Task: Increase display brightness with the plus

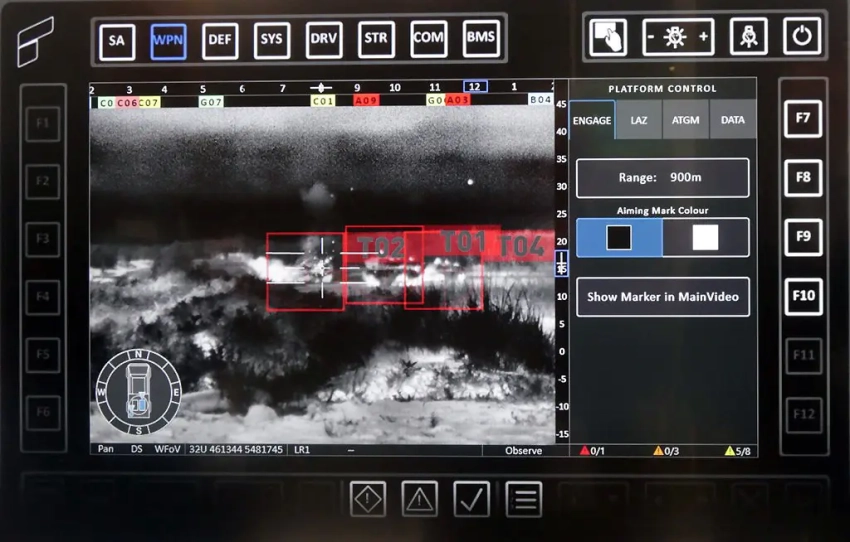Action: [704, 38]
